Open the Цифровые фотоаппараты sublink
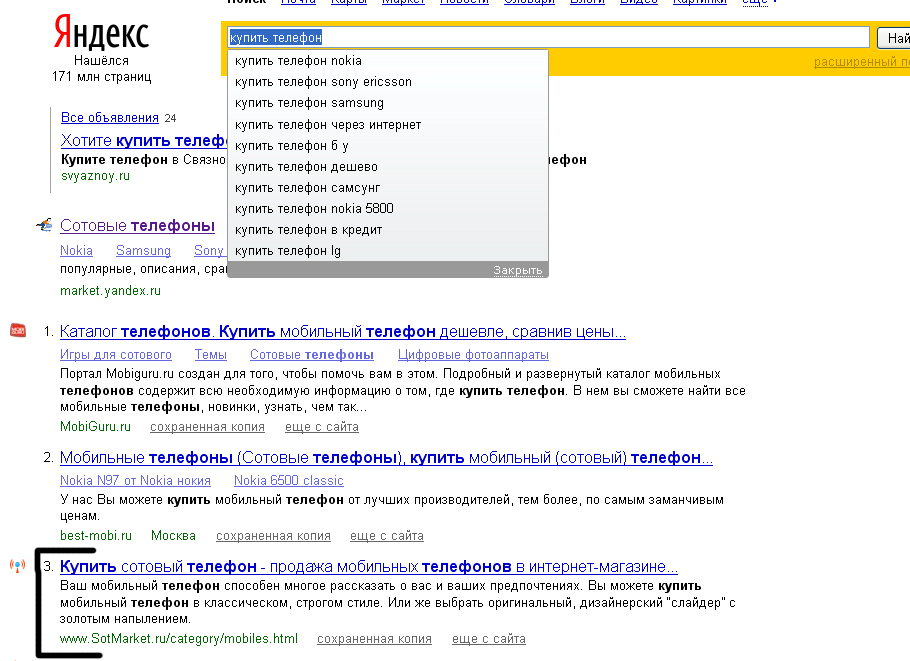This screenshot has height=661, width=910. pos(474,355)
